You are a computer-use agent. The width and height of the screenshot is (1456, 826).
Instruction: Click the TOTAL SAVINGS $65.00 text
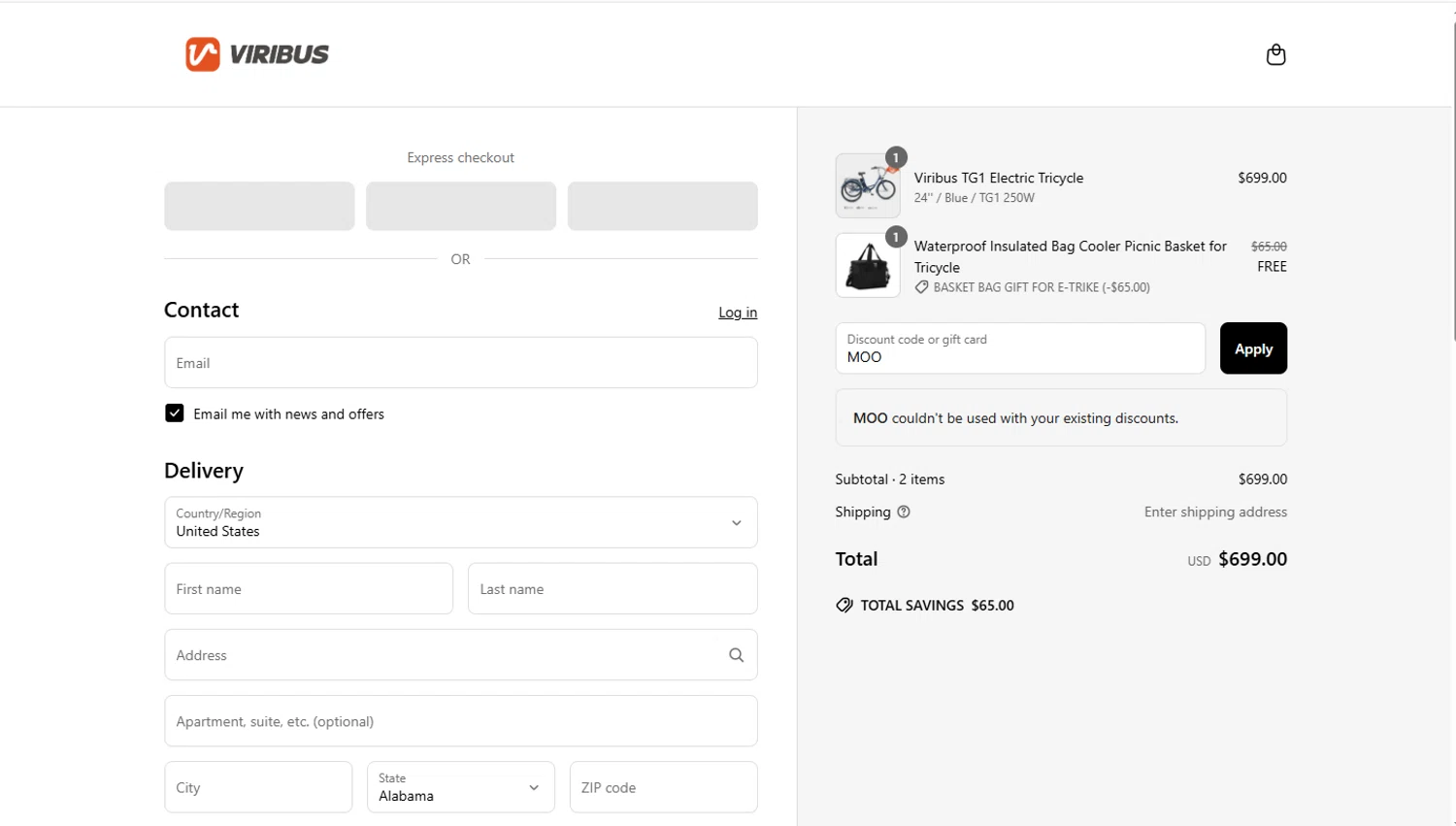(938, 606)
